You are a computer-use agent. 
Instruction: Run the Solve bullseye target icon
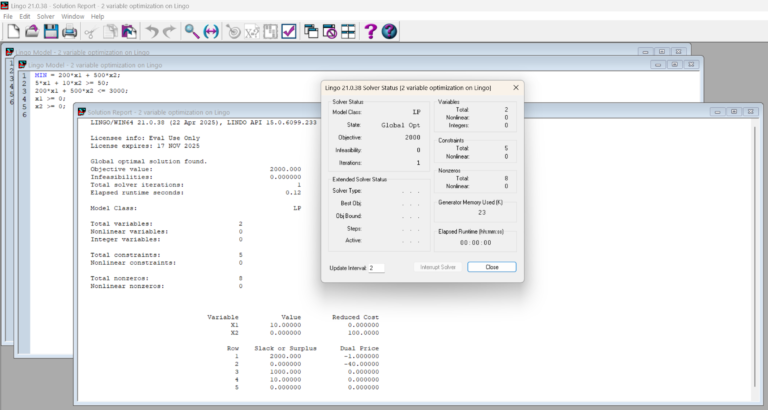pos(233,32)
